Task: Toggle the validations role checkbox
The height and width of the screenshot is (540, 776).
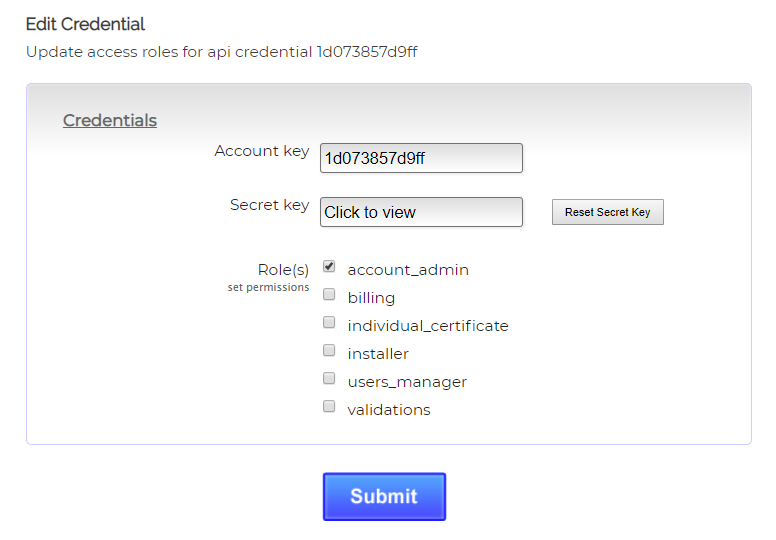Action: [x=329, y=407]
